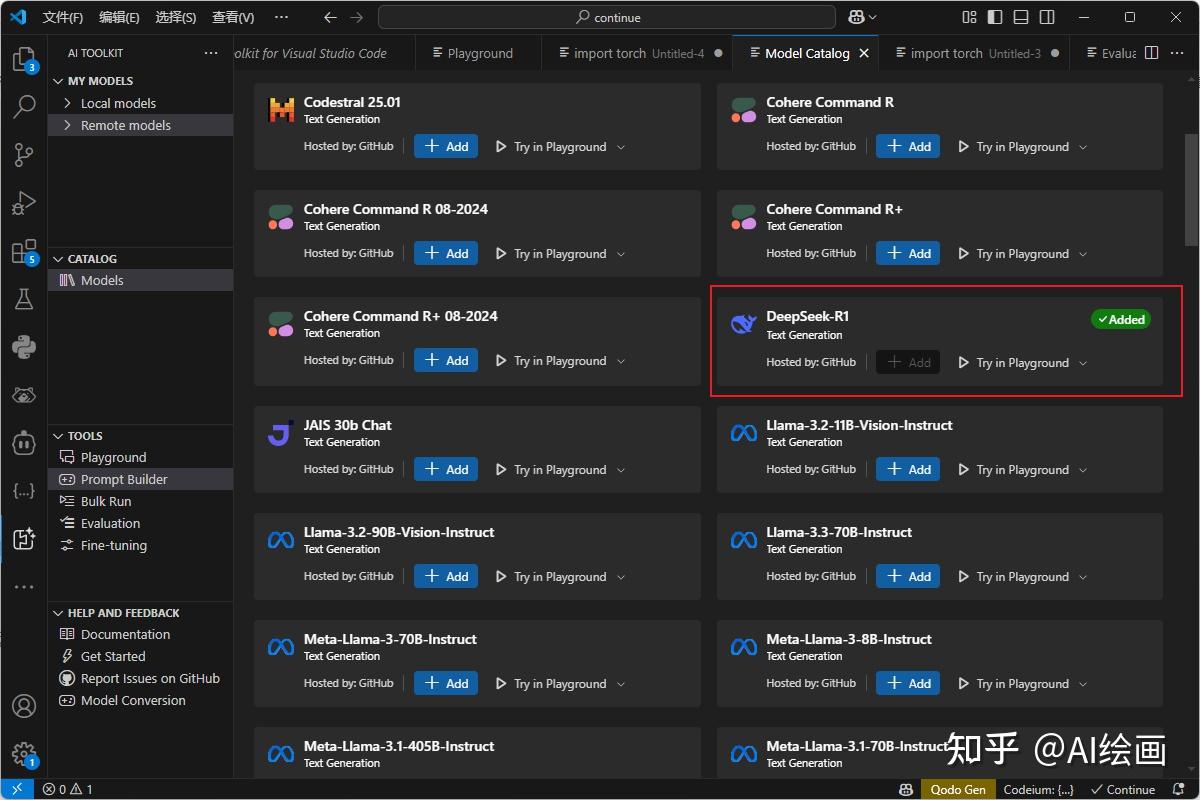Open the AI Toolkit icon in activity bar
Viewport: 1200px width, 800px height.
pyautogui.click(x=23, y=539)
